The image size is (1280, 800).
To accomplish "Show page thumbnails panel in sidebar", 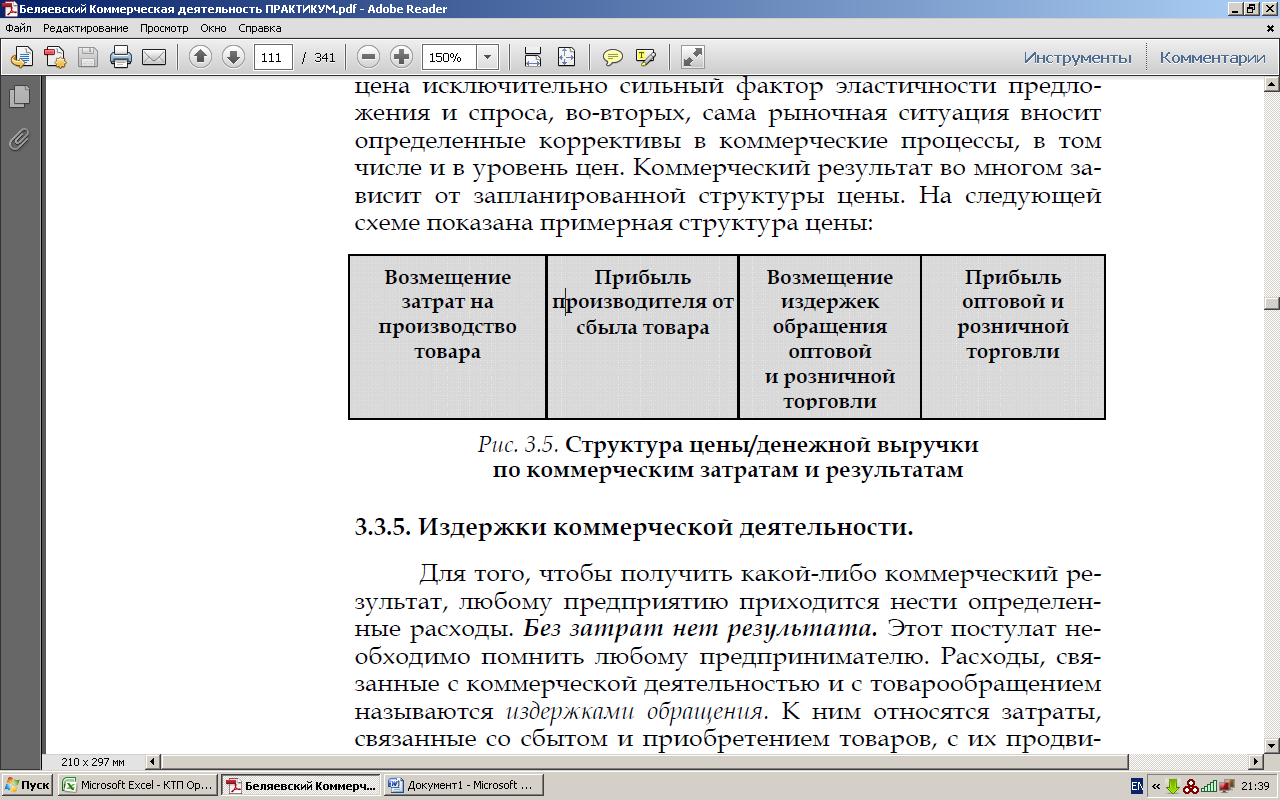I will point(19,97).
